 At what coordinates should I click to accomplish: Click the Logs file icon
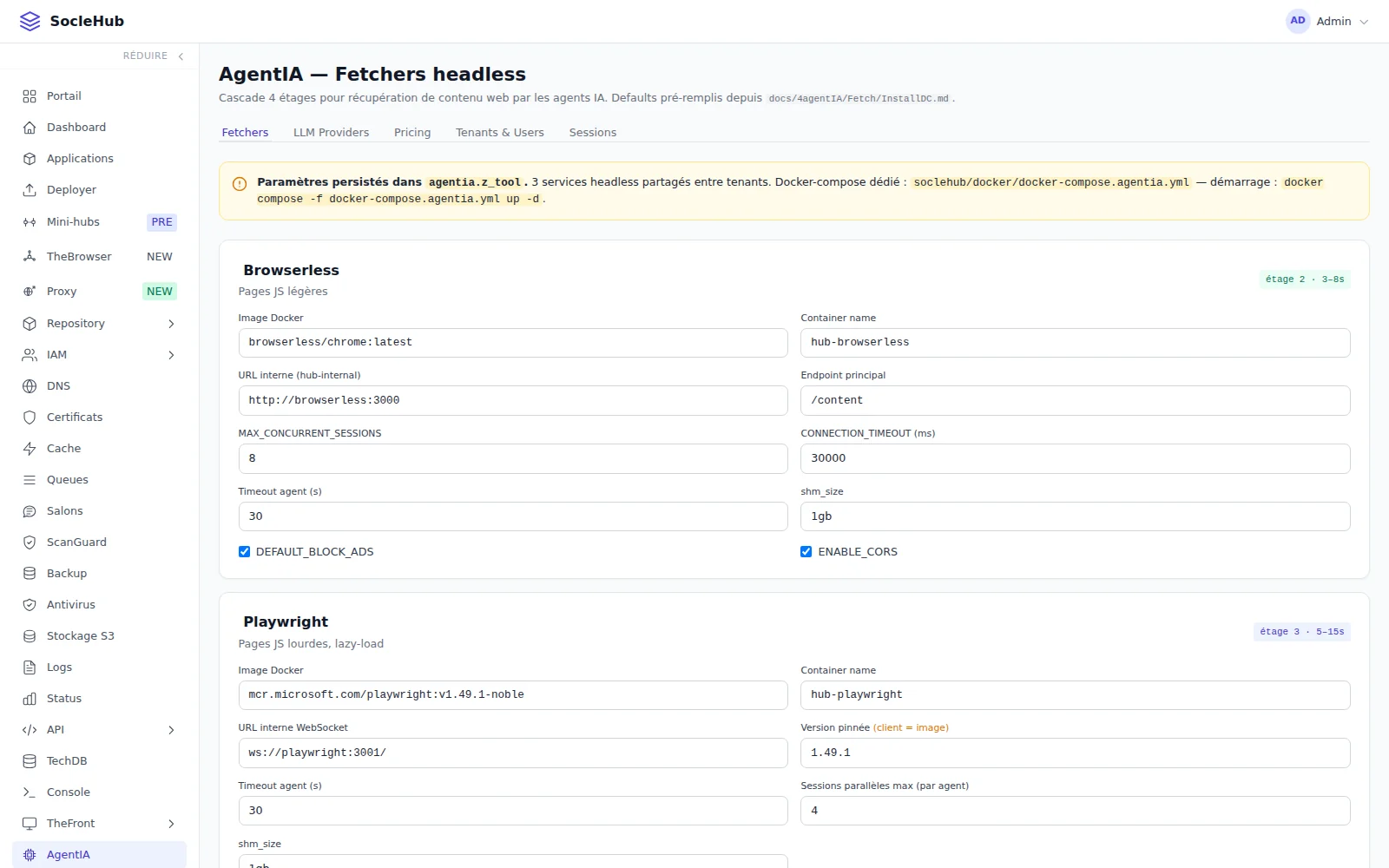(30, 667)
